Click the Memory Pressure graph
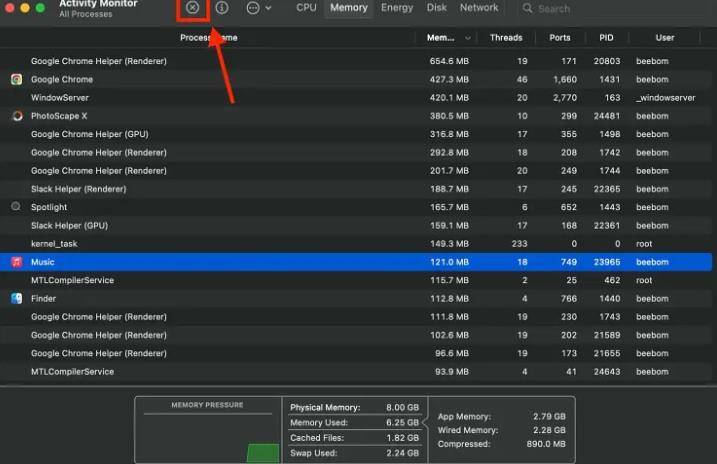 click(209, 437)
